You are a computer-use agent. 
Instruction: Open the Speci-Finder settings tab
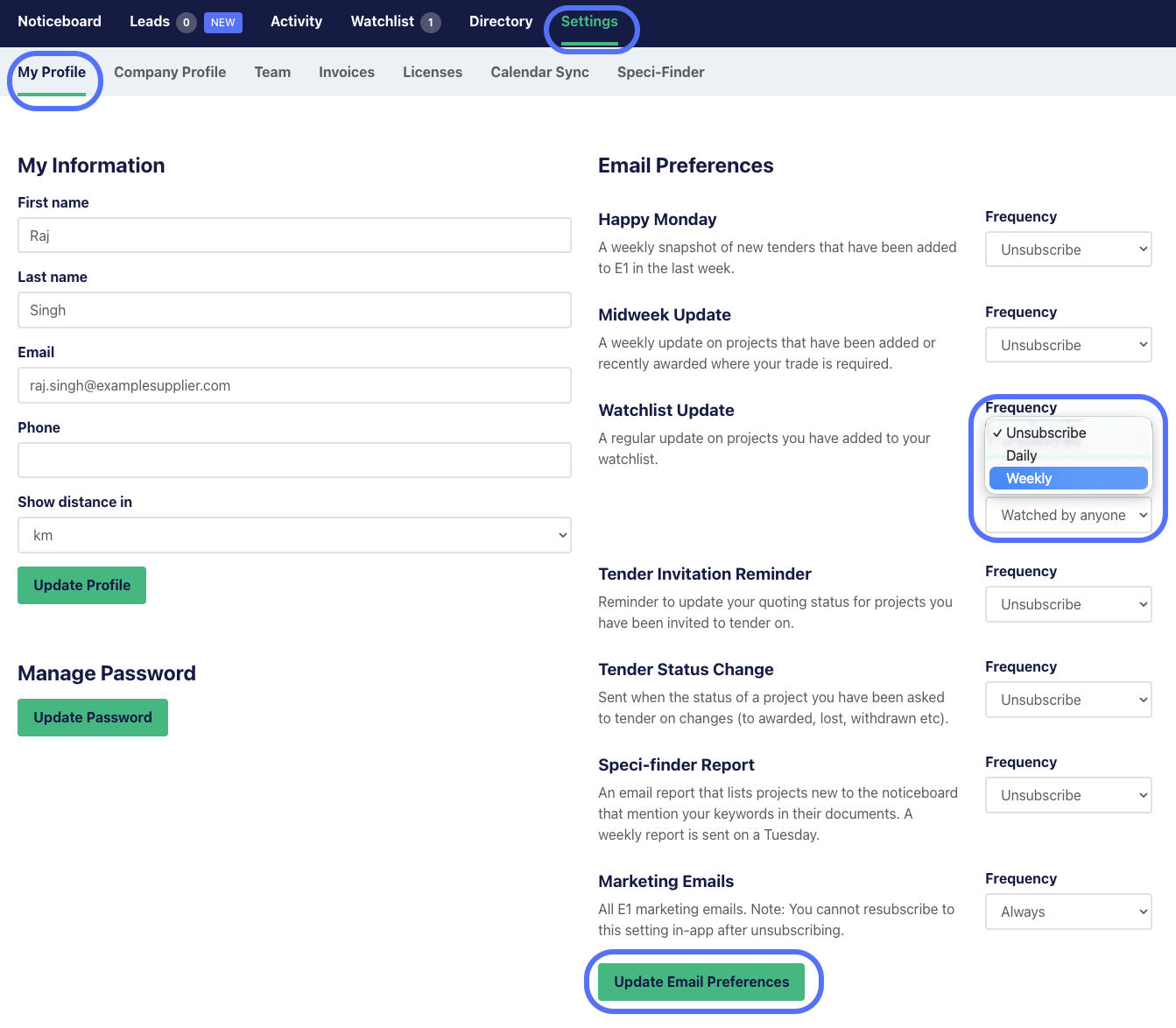click(x=660, y=73)
